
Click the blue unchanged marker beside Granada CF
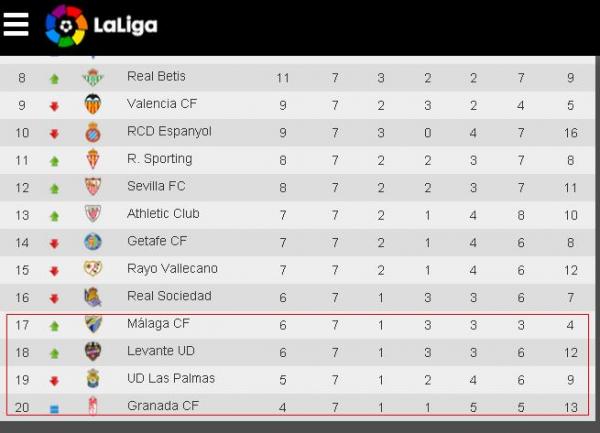pos(54,408)
